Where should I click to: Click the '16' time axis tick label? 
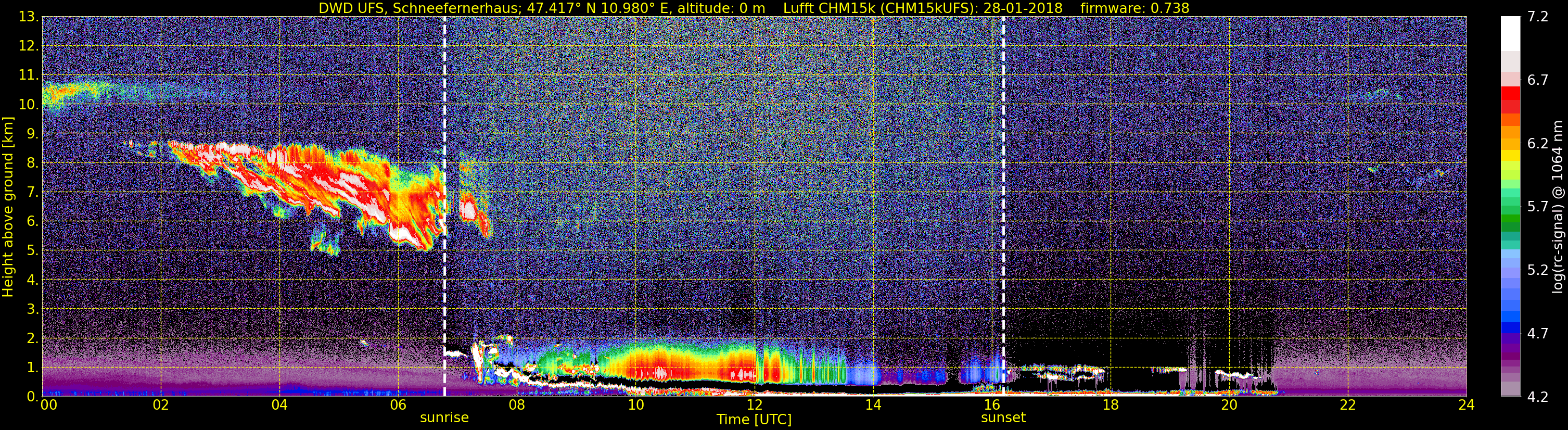pos(991,406)
